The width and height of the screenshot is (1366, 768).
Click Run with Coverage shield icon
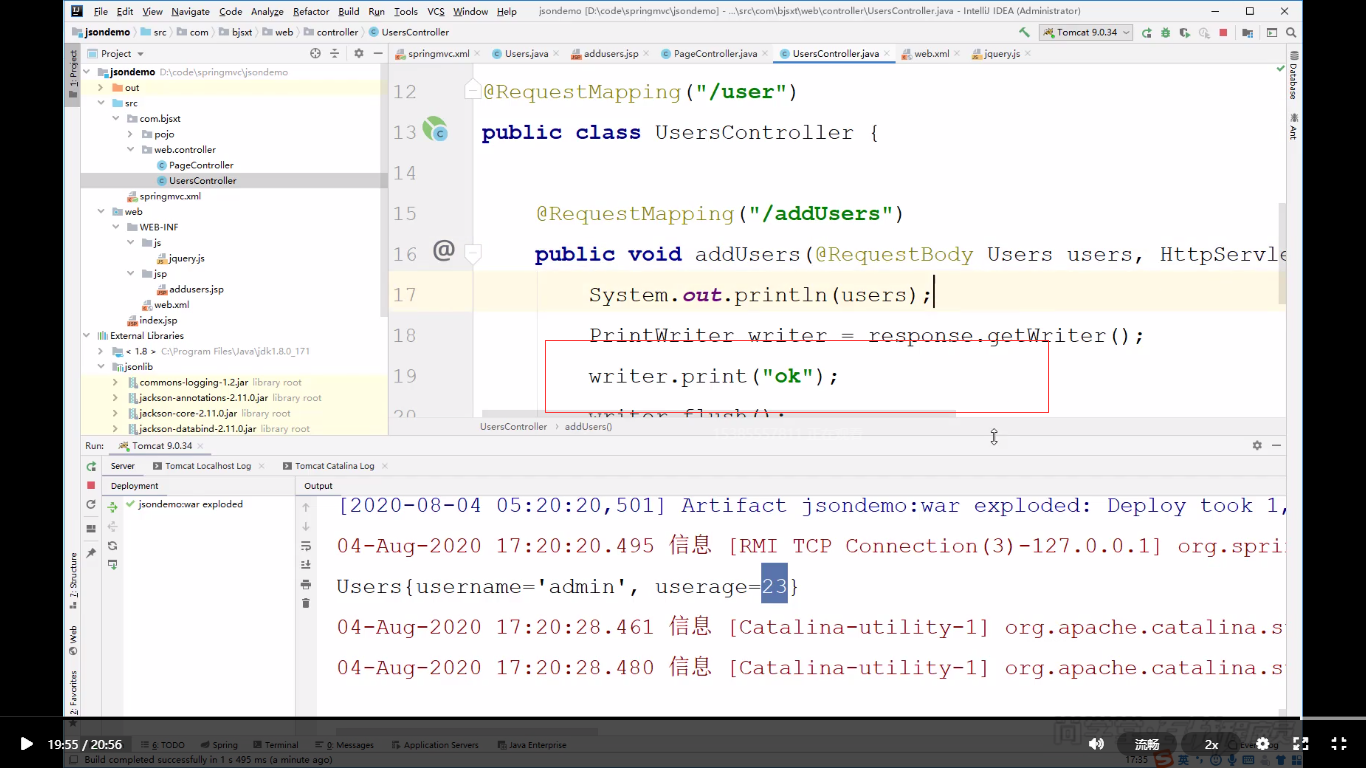click(x=1185, y=32)
